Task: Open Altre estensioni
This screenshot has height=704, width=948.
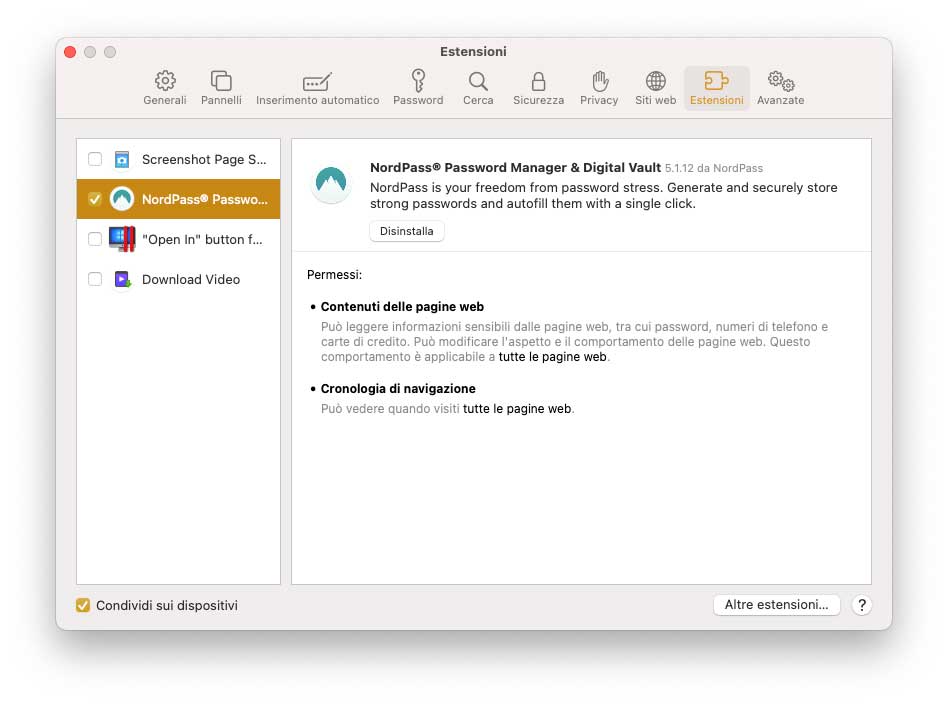Action: pos(776,604)
